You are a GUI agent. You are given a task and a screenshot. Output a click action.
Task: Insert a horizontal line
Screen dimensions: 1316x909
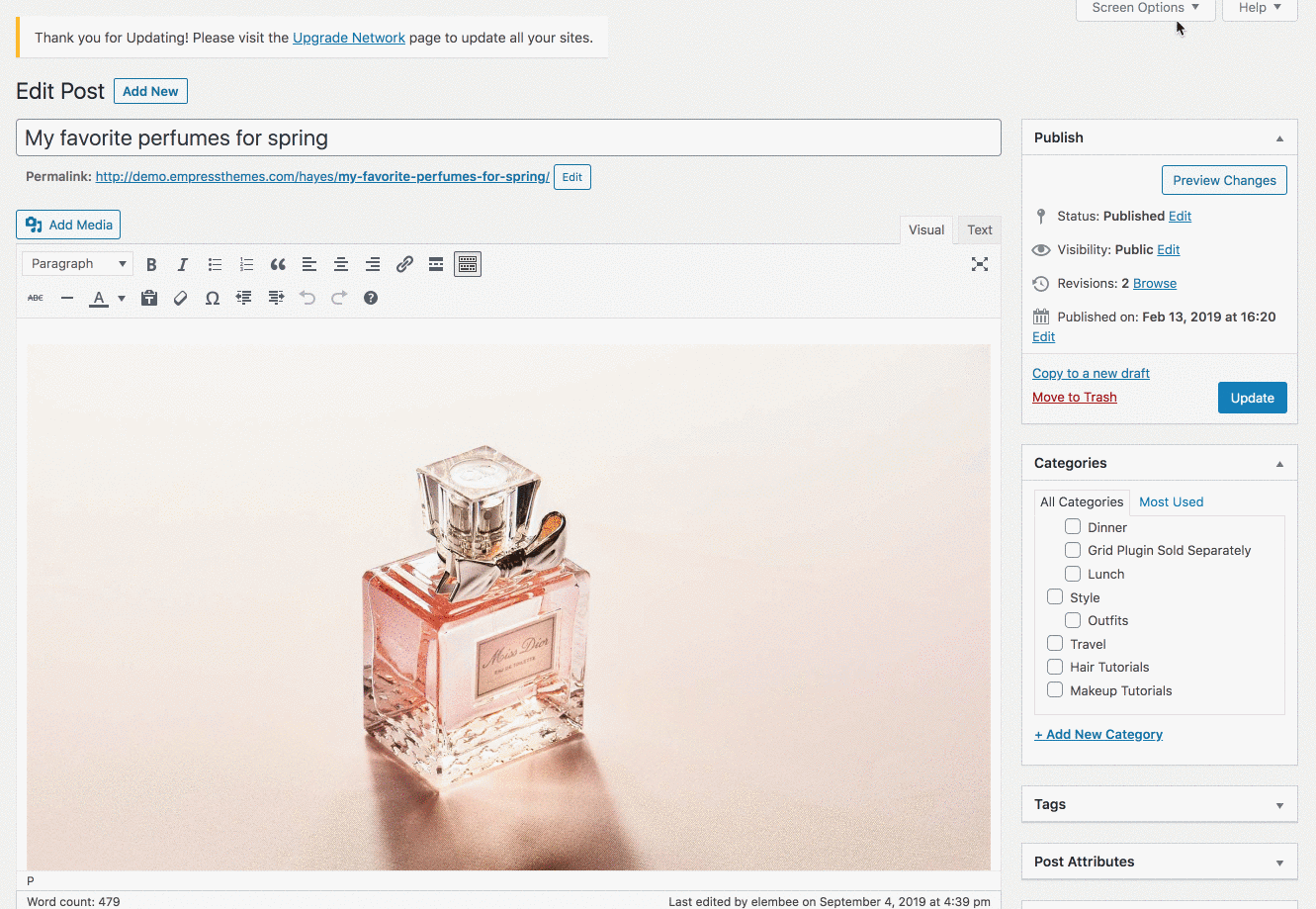coord(67,298)
